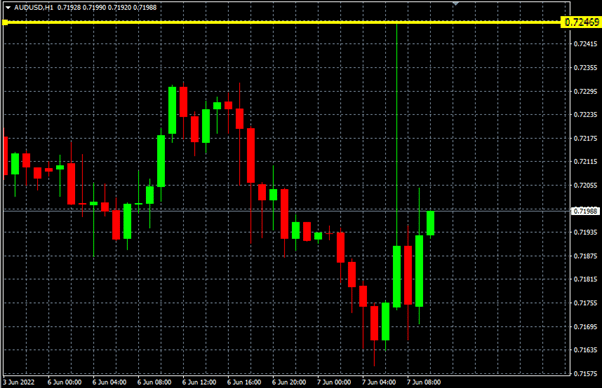Click the current price label 0.71988
The height and width of the screenshot is (388, 602).
tap(585, 211)
